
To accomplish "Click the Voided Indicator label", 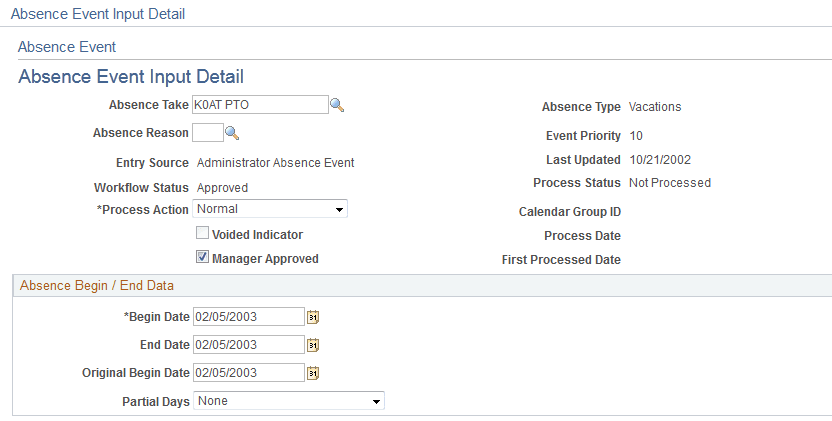I will [x=257, y=235].
